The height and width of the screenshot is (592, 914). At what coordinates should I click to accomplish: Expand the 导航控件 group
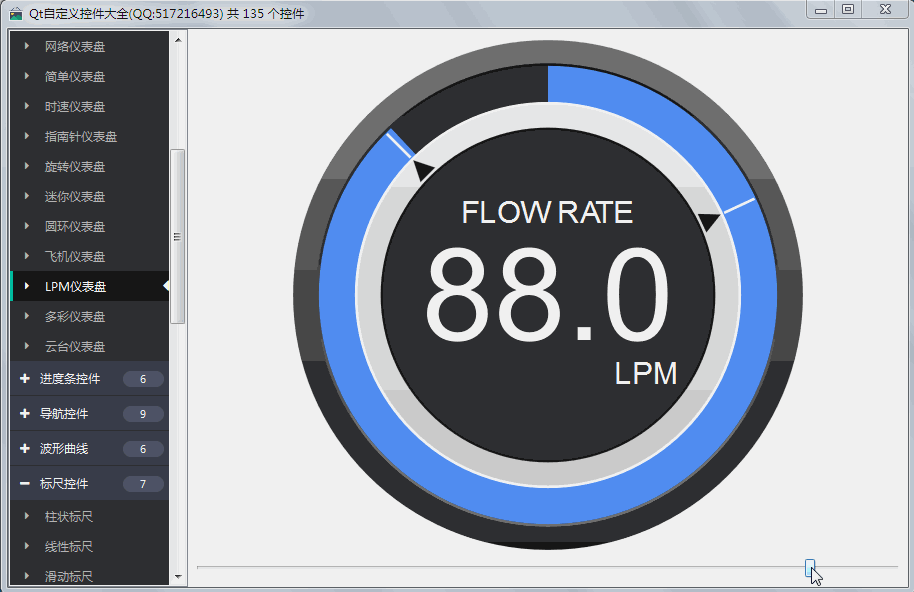pos(64,414)
